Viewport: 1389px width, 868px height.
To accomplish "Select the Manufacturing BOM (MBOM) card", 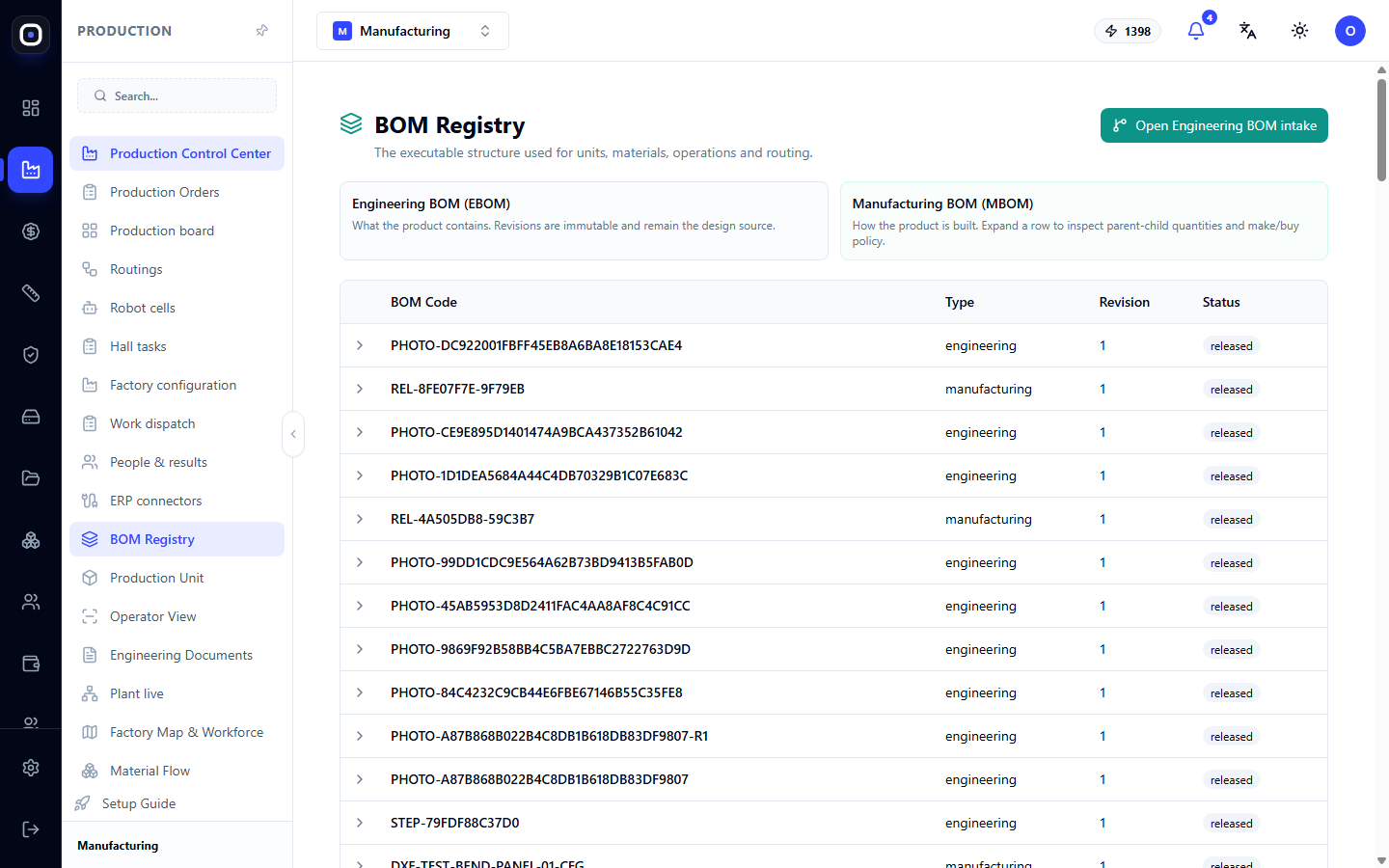I will coord(1084,221).
